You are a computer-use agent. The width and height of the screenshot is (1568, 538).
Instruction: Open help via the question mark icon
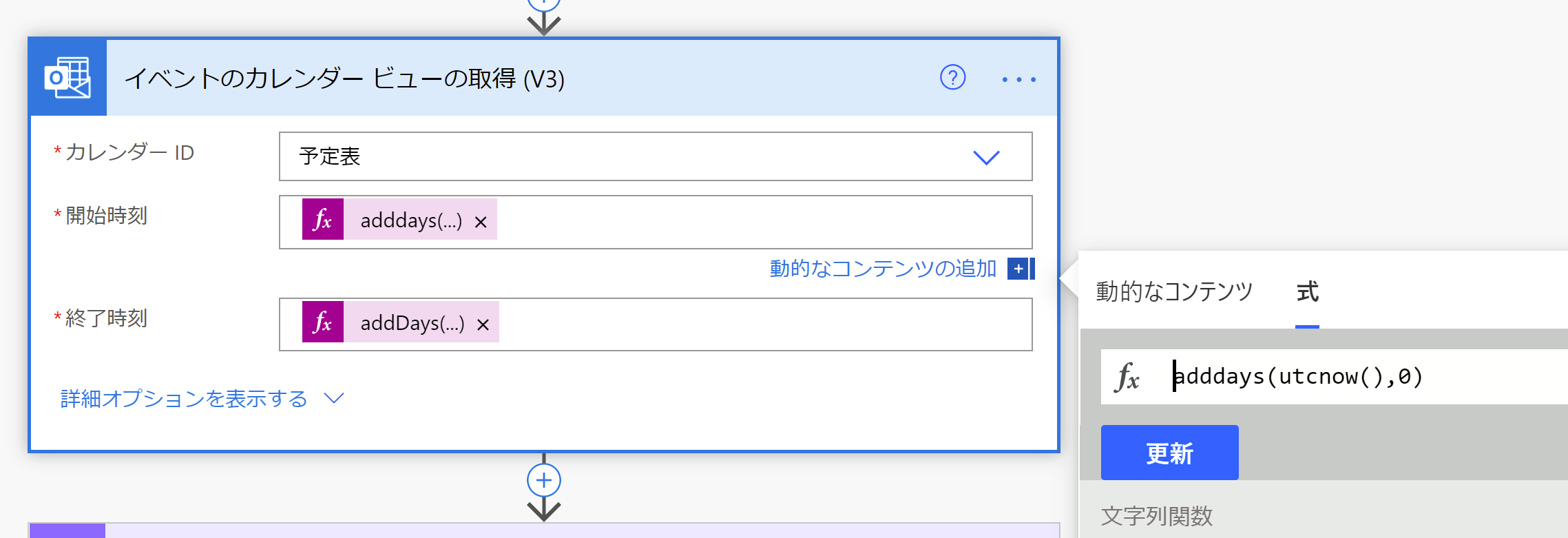point(952,79)
